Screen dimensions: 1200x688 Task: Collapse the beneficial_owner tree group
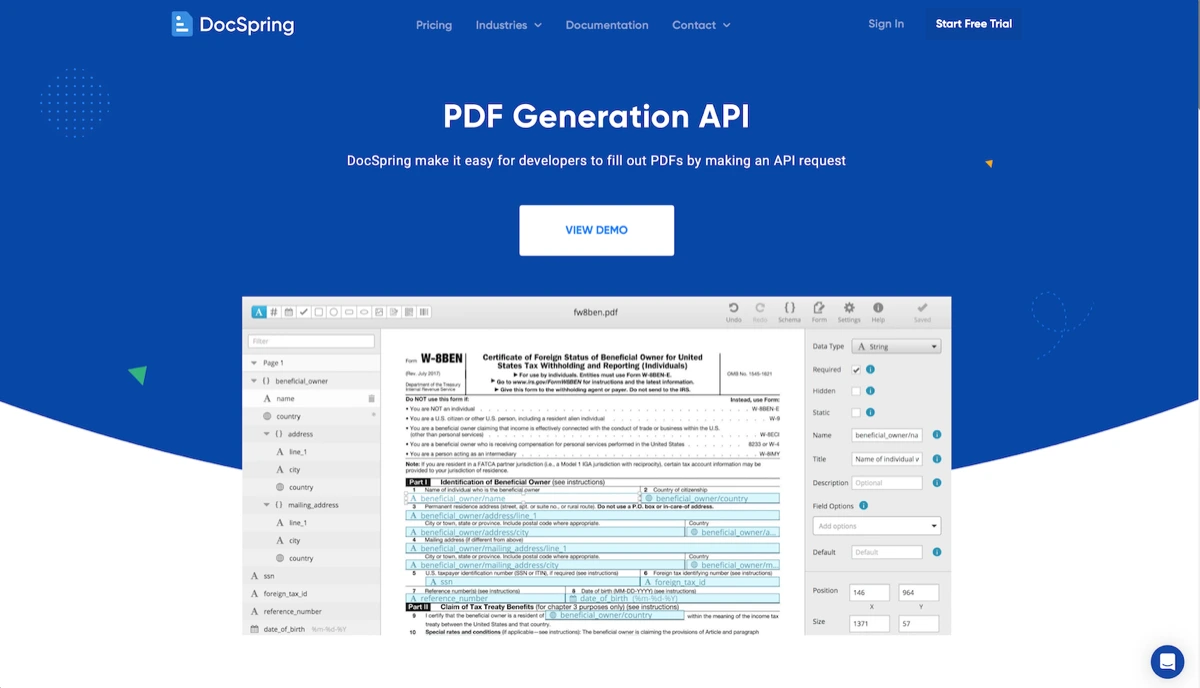click(255, 381)
